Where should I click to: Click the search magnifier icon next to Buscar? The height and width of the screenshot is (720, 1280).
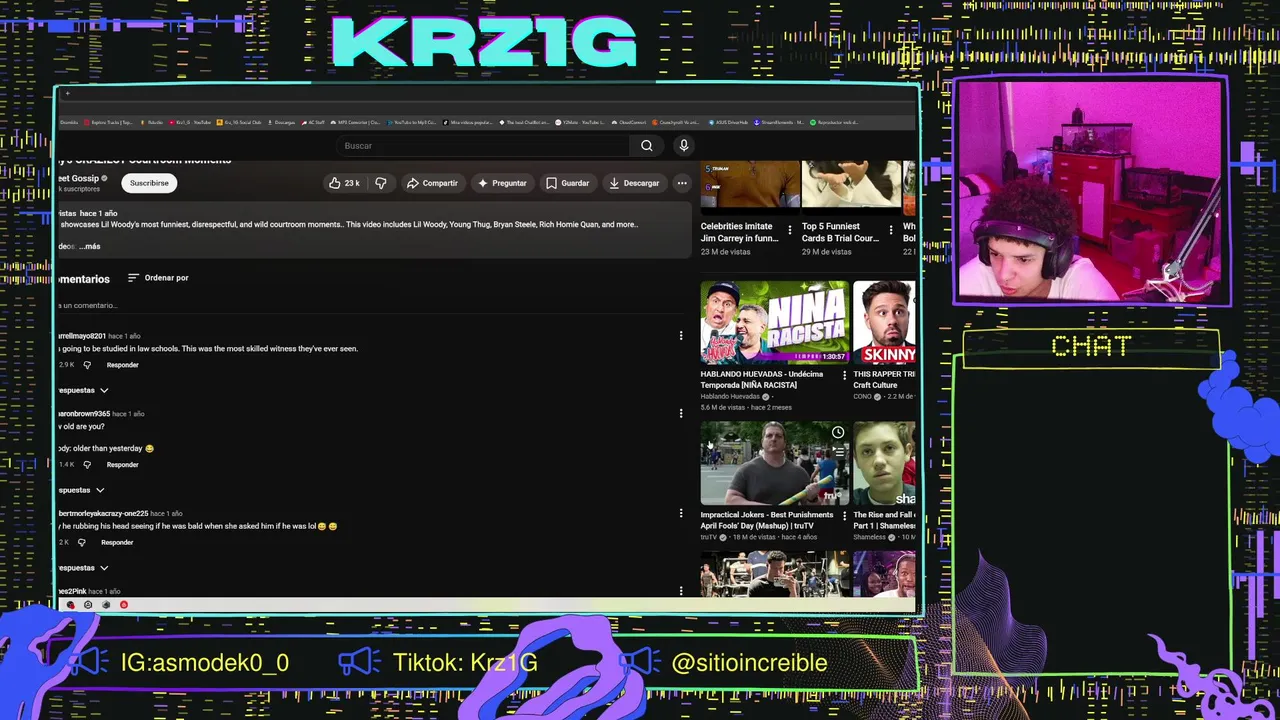[x=646, y=146]
